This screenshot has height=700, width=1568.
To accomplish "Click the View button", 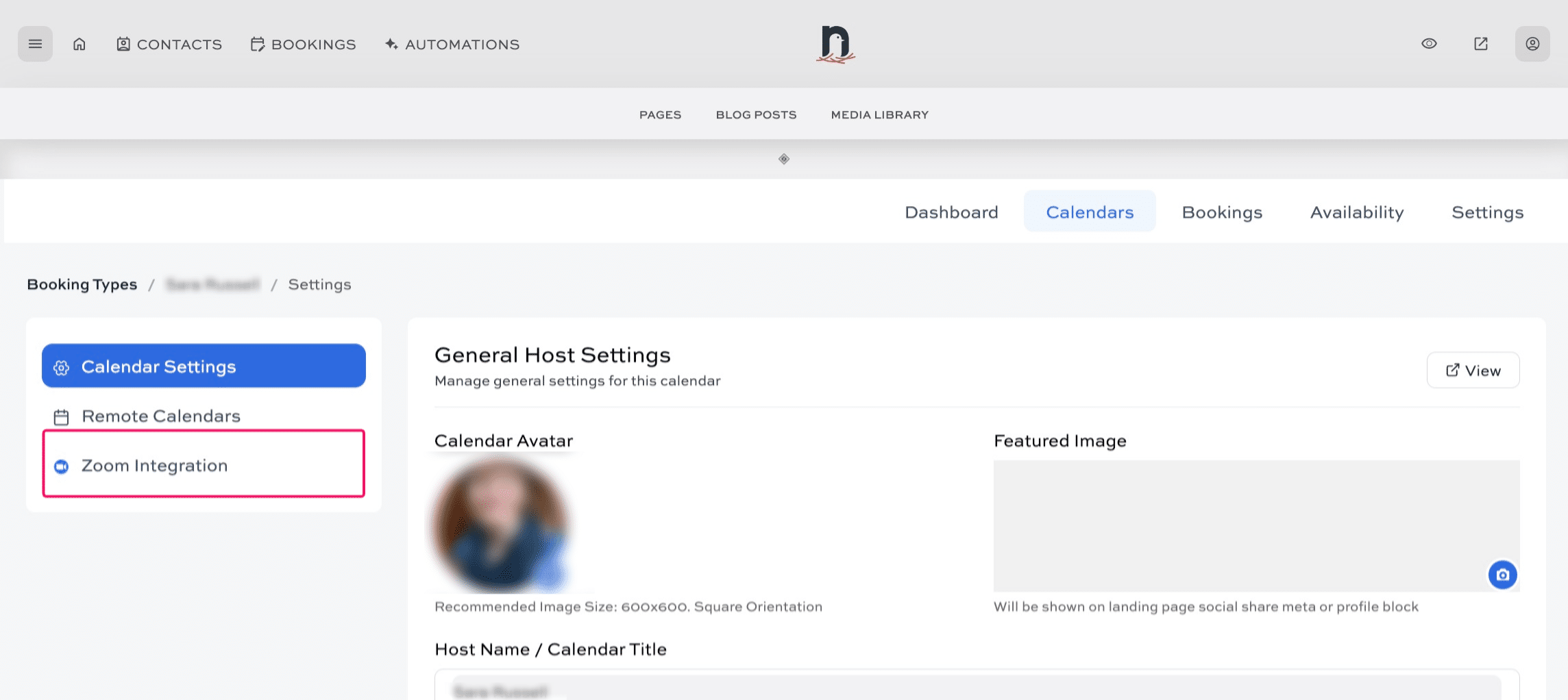I will coord(1473,371).
